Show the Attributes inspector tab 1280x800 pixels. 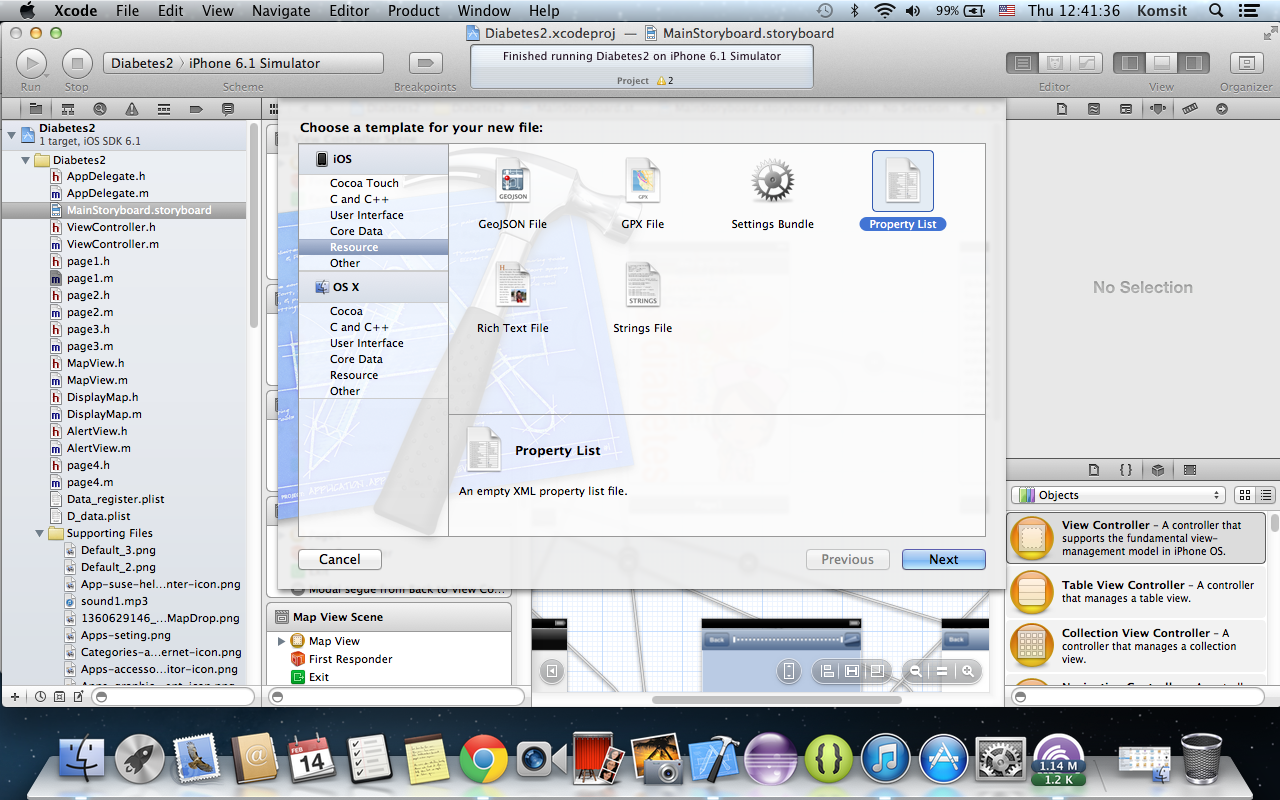tap(1158, 109)
